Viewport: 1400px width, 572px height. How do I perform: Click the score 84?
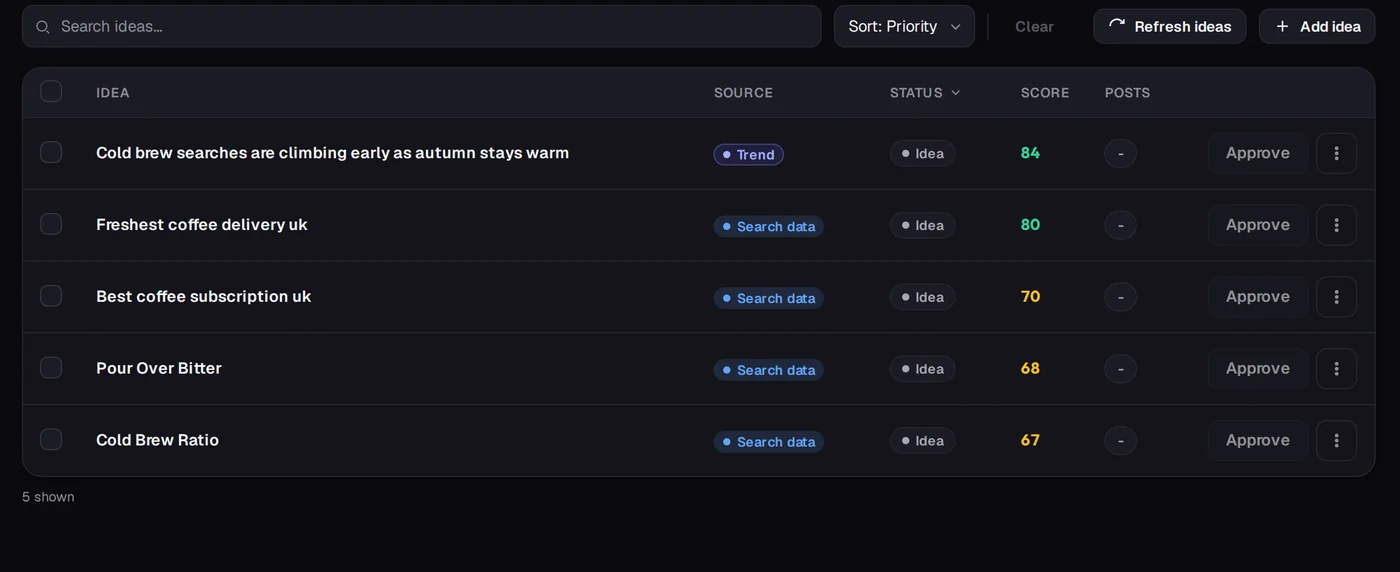[x=1030, y=153]
